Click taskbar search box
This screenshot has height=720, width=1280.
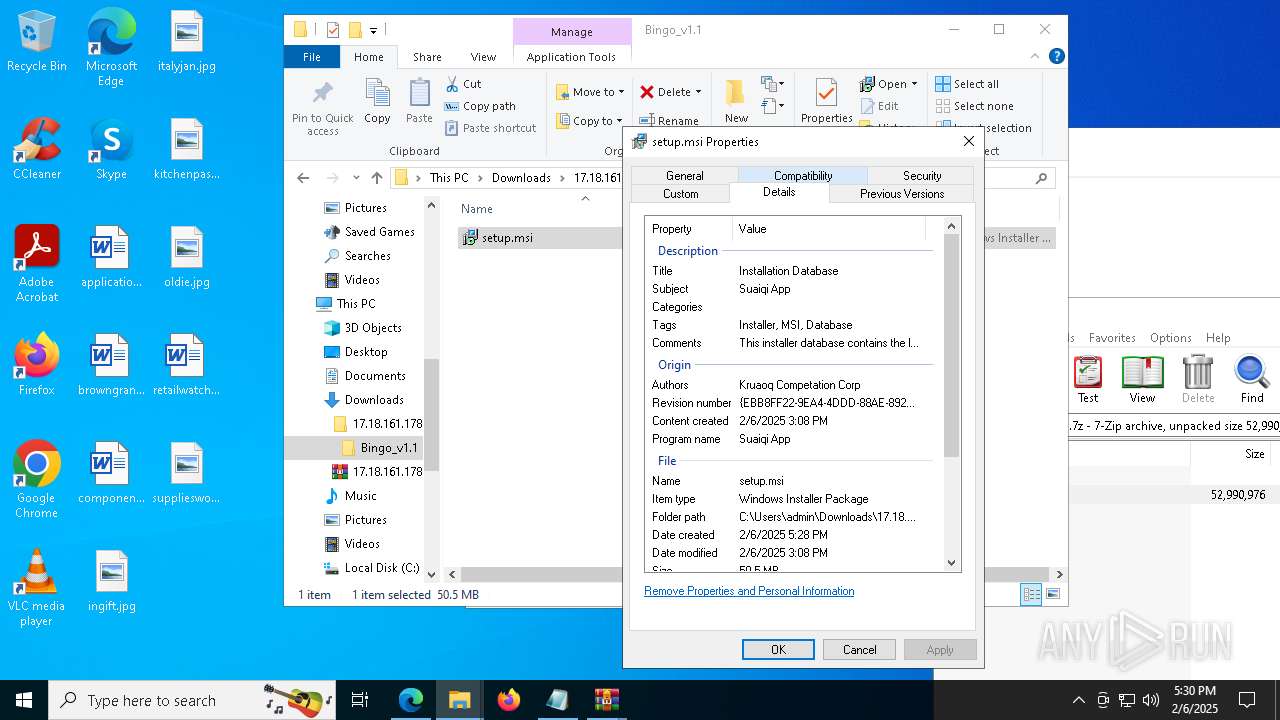192,700
